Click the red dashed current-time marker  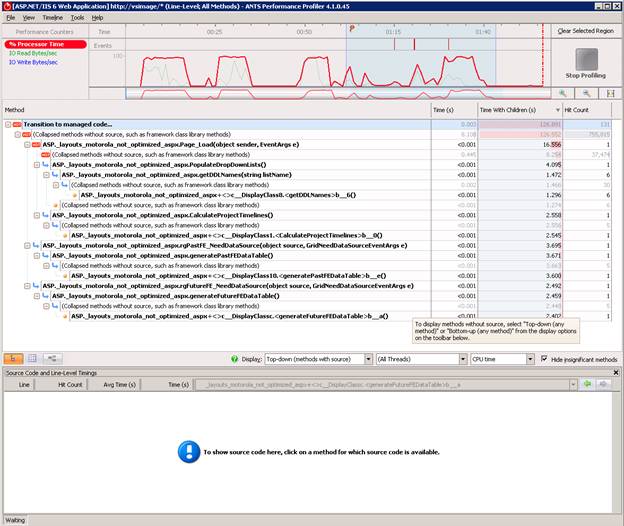click(542, 55)
